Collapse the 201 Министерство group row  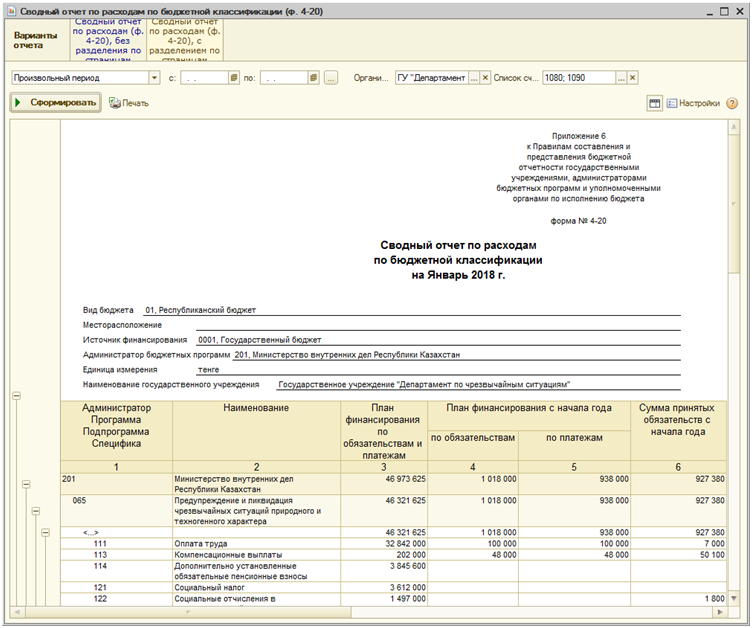tap(24, 483)
